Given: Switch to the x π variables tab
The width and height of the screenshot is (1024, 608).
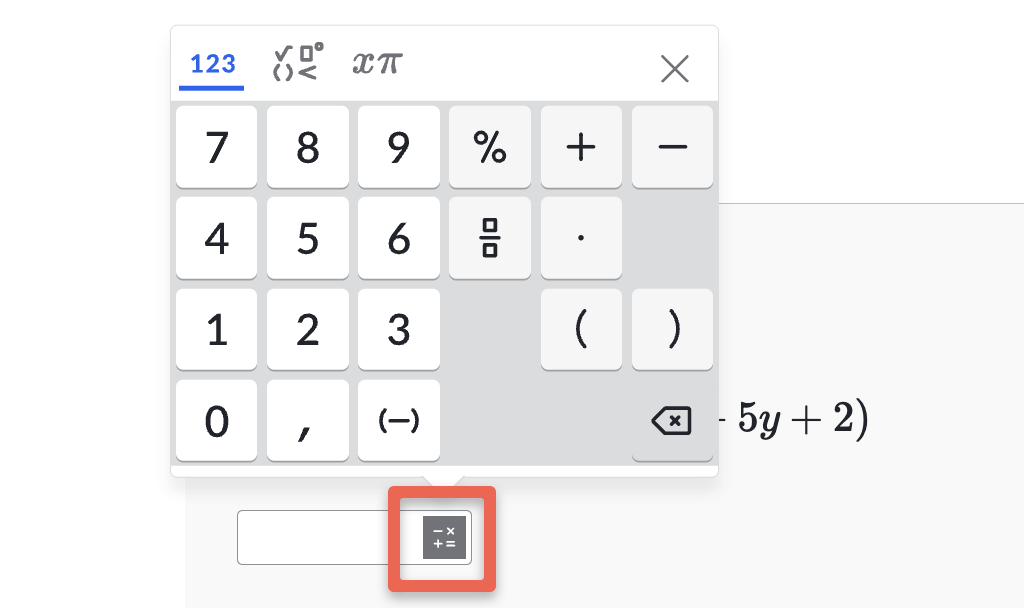Looking at the screenshot, I should (x=377, y=63).
